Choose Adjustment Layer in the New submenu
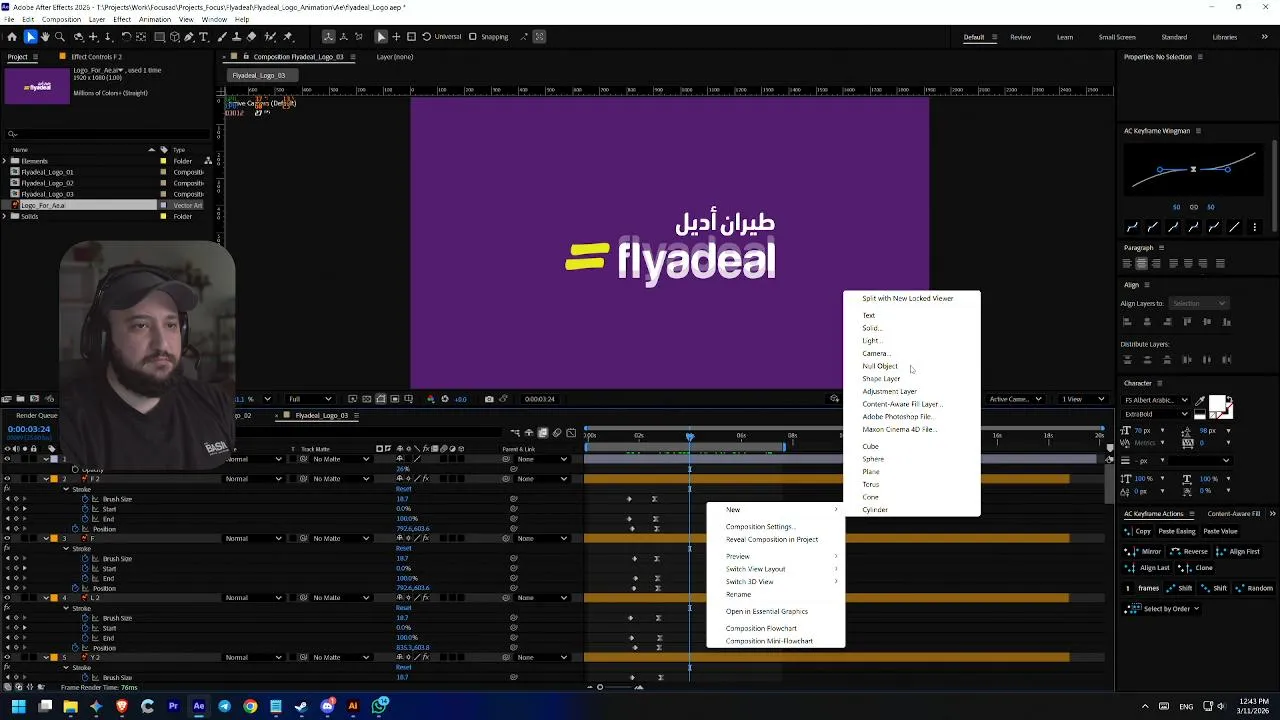Image resolution: width=1280 pixels, height=720 pixels. (x=889, y=392)
